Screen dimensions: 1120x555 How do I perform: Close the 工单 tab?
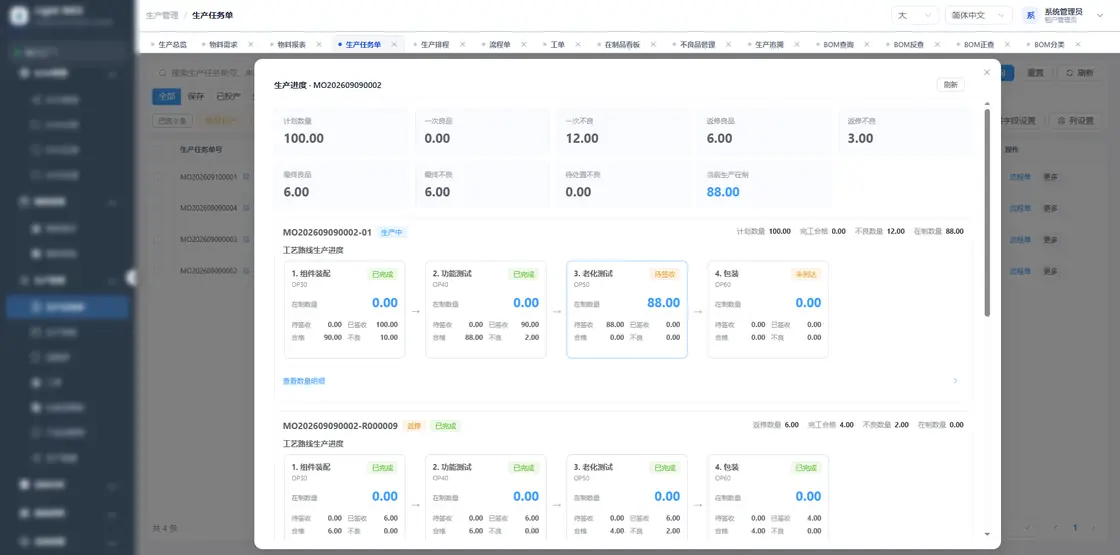click(578, 44)
